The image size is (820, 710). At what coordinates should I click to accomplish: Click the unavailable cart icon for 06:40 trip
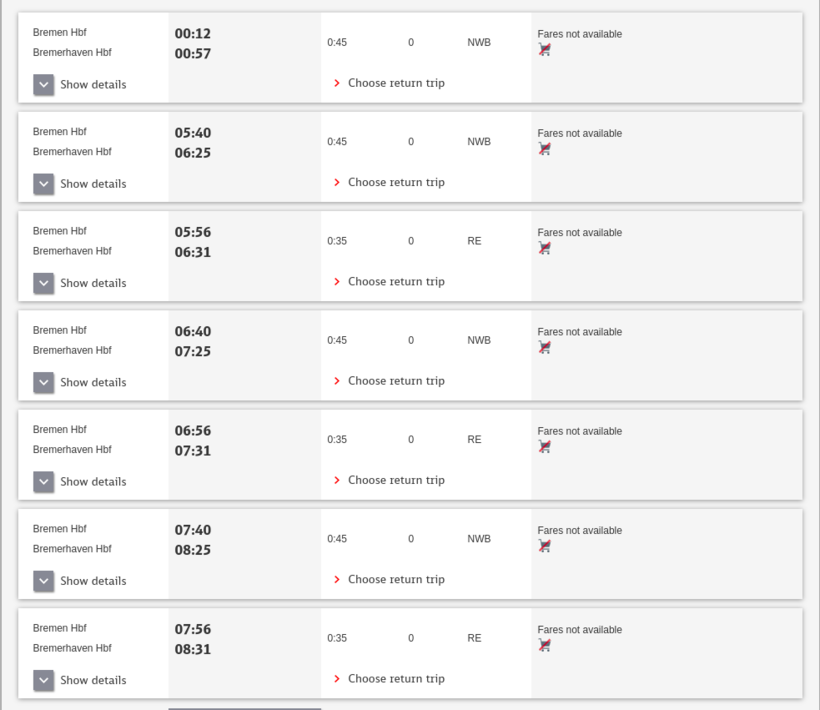[x=545, y=347]
